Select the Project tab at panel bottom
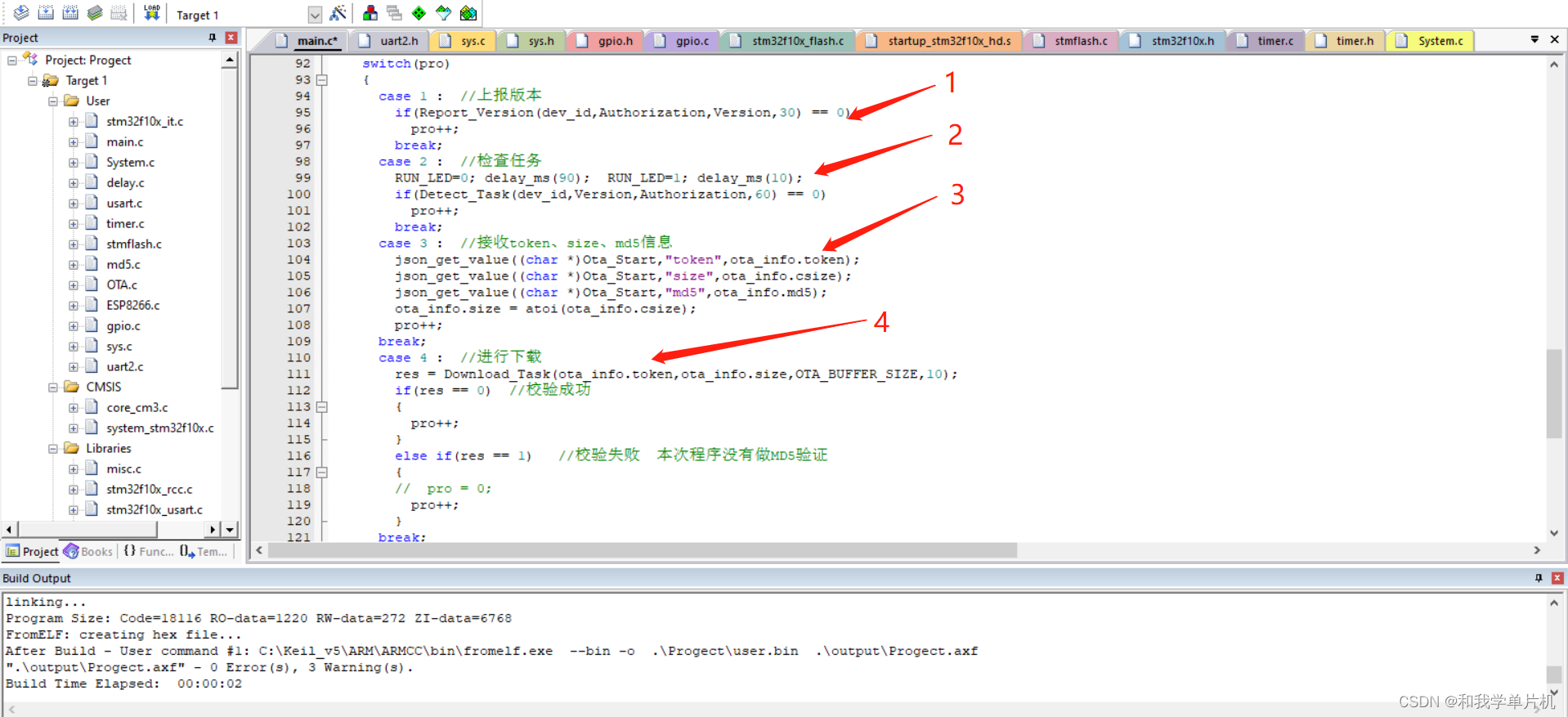The image size is (1568, 717). [33, 552]
